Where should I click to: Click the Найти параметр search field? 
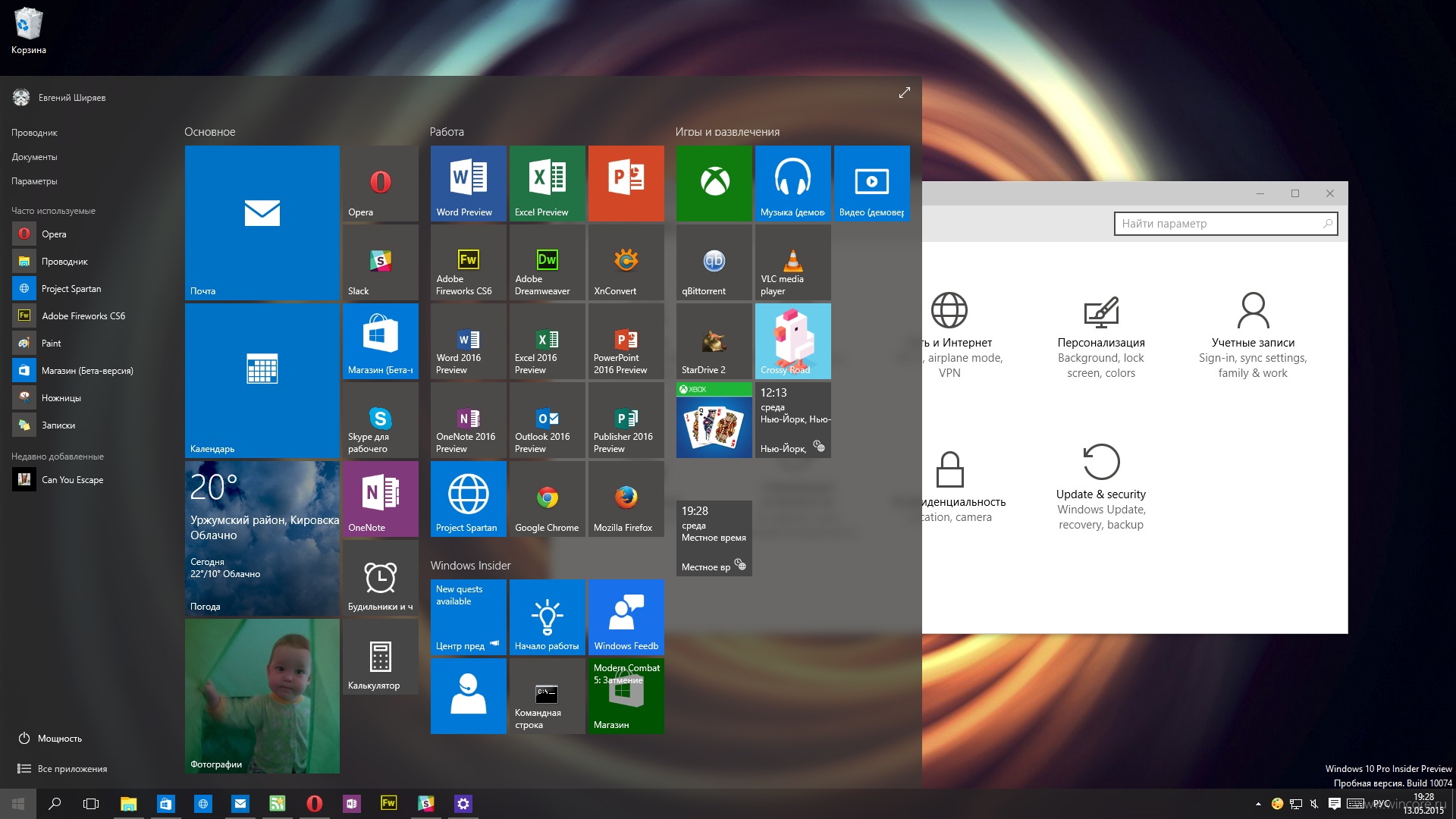(x=1225, y=223)
